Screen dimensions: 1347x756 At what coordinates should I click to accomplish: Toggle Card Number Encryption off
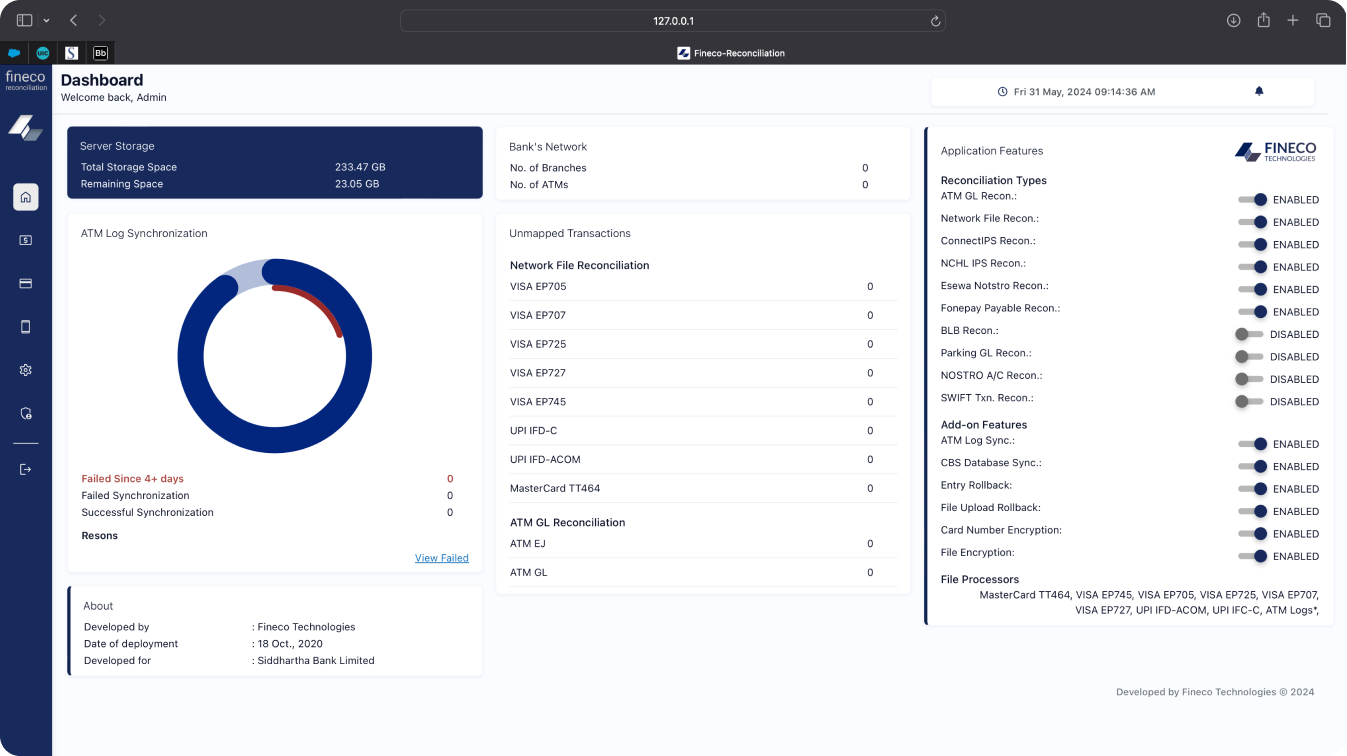[1252, 534]
